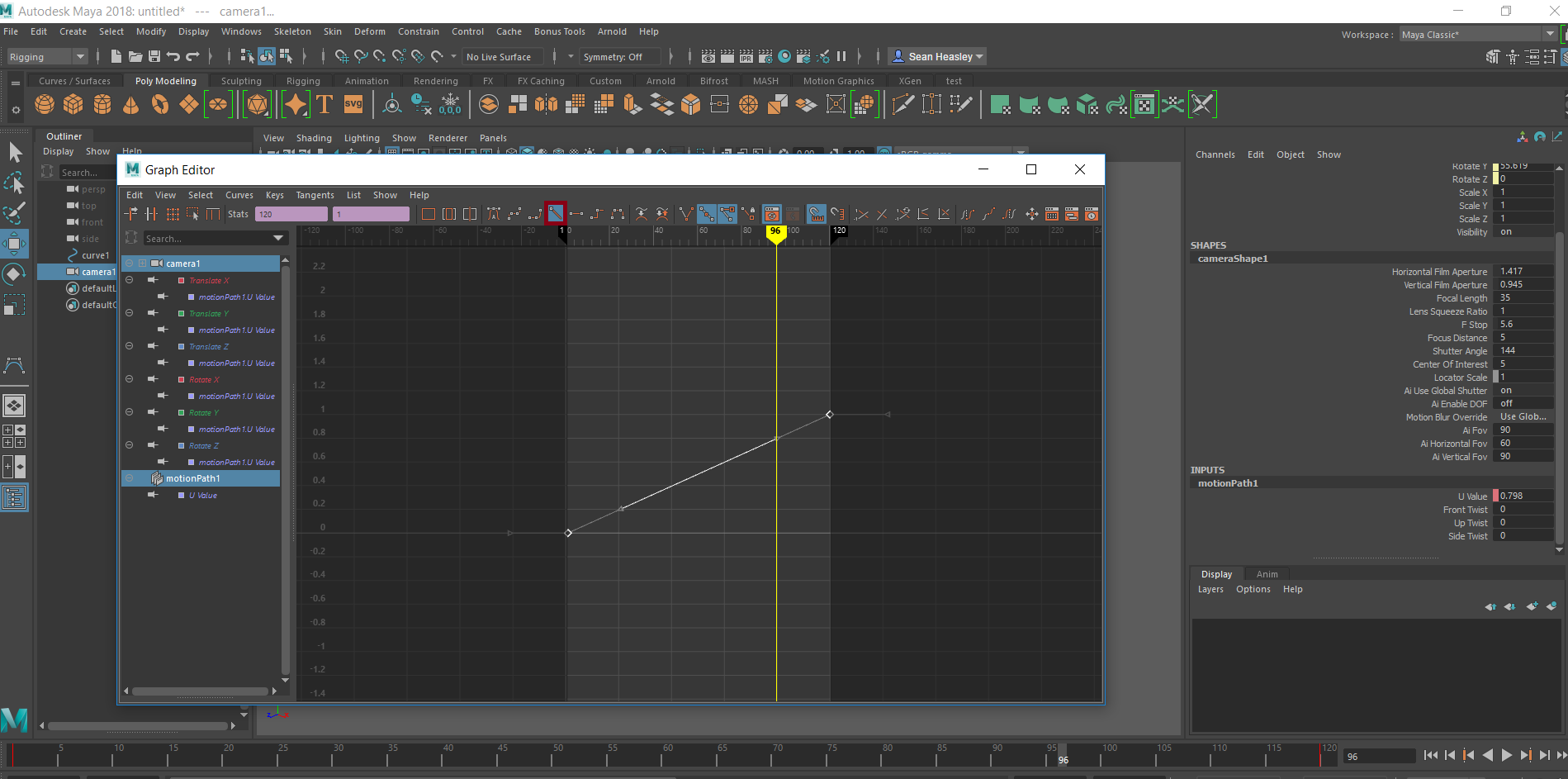
Task: Collapse the Rotate Y channel in Graph Editor
Action: click(129, 412)
